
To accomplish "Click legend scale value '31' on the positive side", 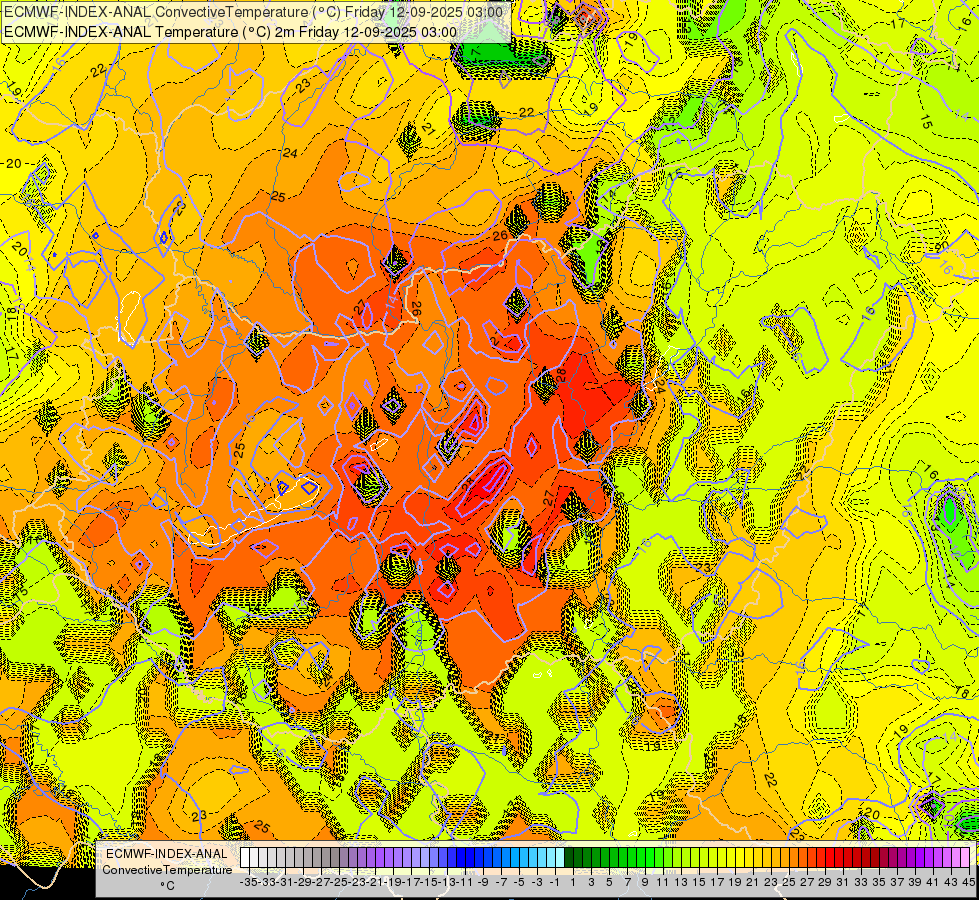I will click(842, 882).
